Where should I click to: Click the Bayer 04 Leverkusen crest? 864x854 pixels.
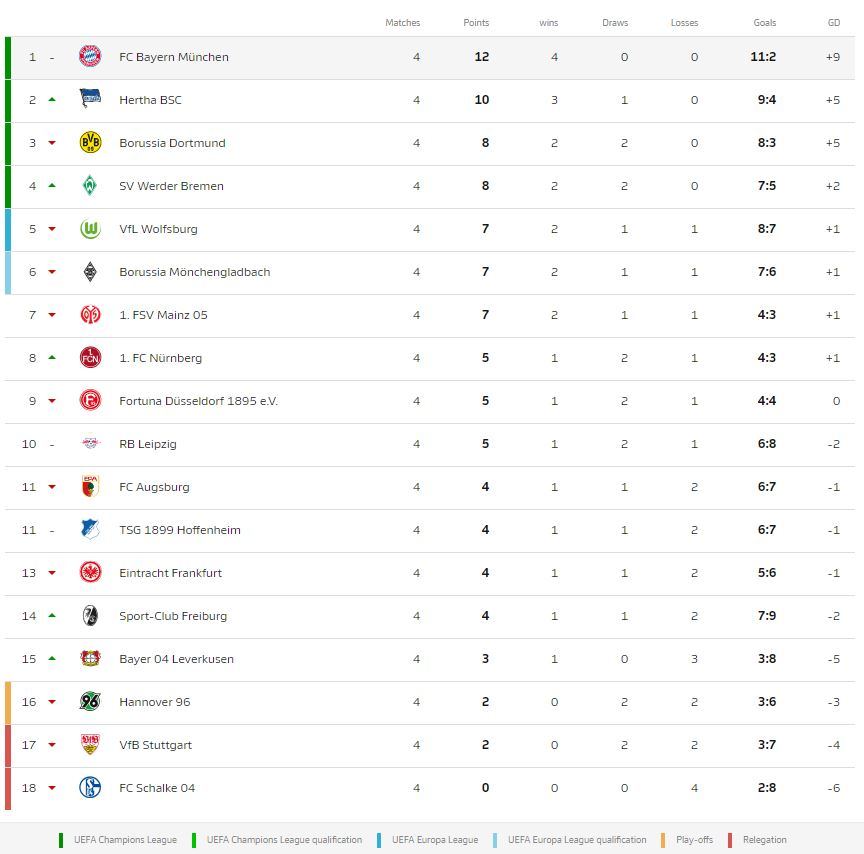coord(90,659)
